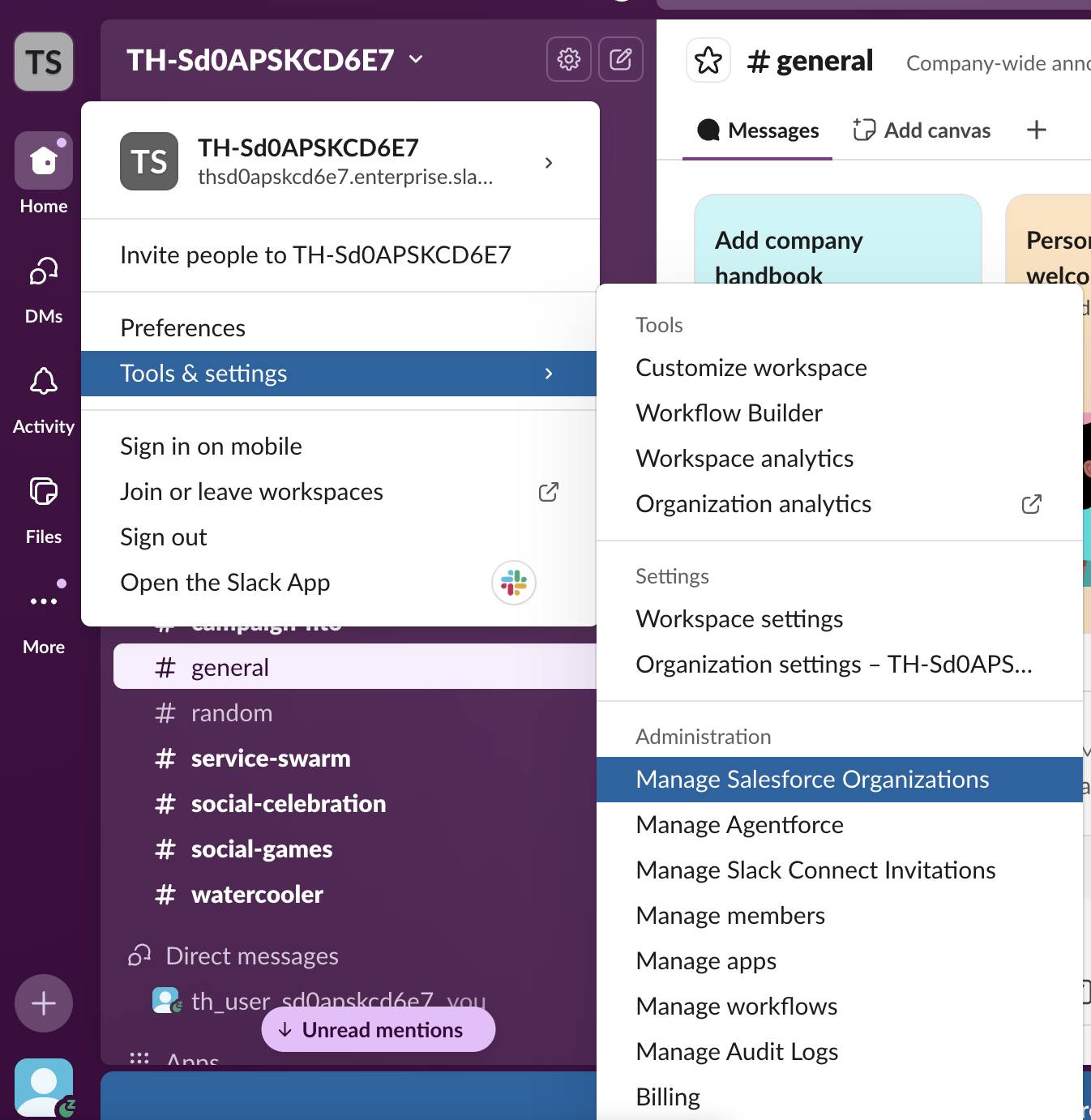This screenshot has height=1120, width=1091.
Task: Open the Activity bell icon
Action: coord(44,381)
